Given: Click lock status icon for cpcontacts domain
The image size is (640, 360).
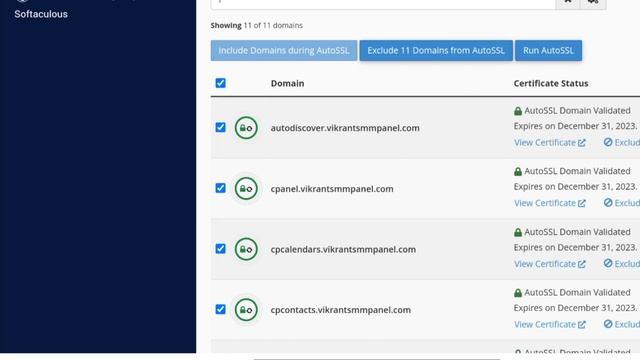Looking at the screenshot, I should point(246,310).
